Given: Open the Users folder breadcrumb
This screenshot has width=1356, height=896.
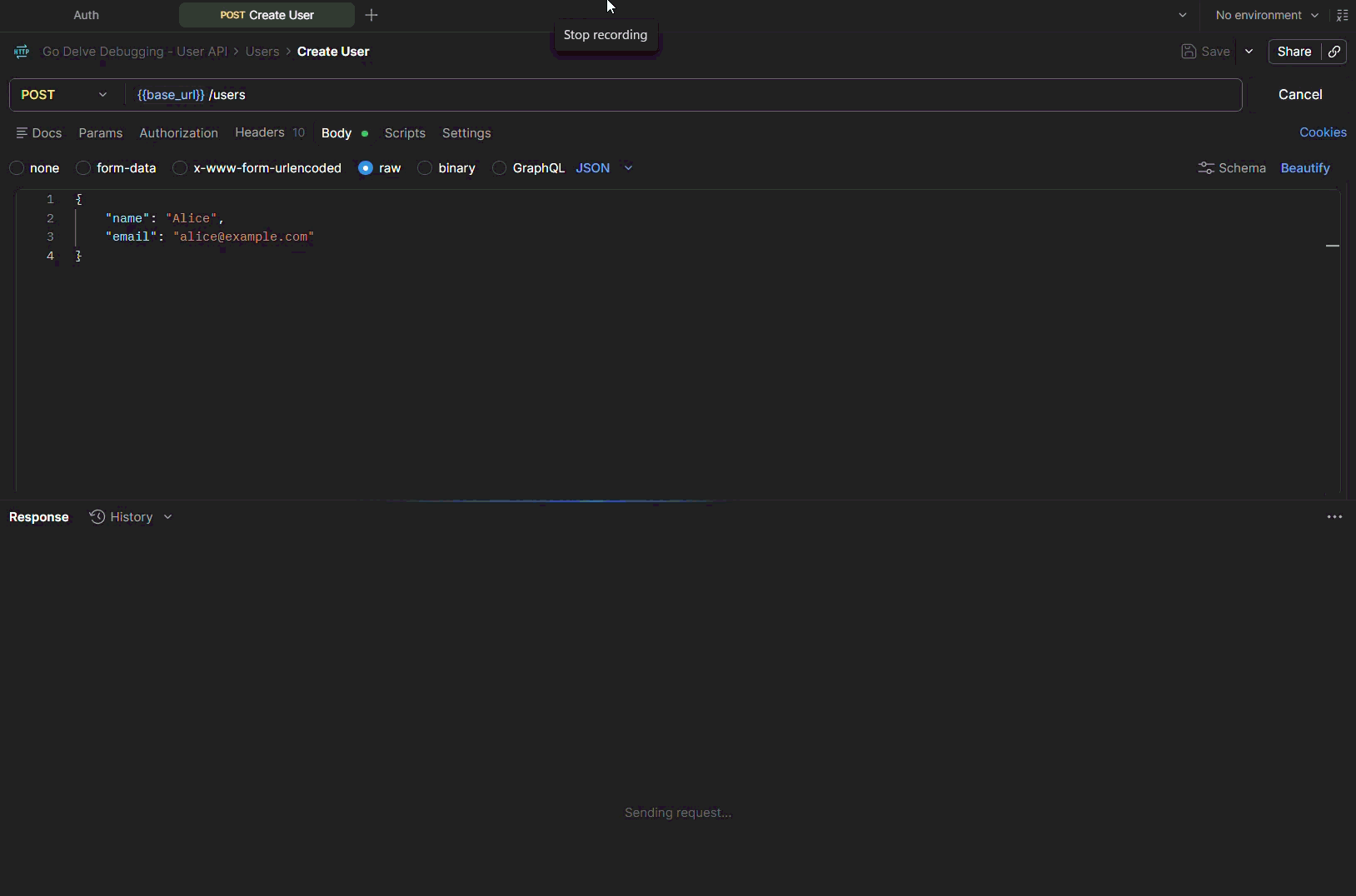Looking at the screenshot, I should tap(262, 52).
